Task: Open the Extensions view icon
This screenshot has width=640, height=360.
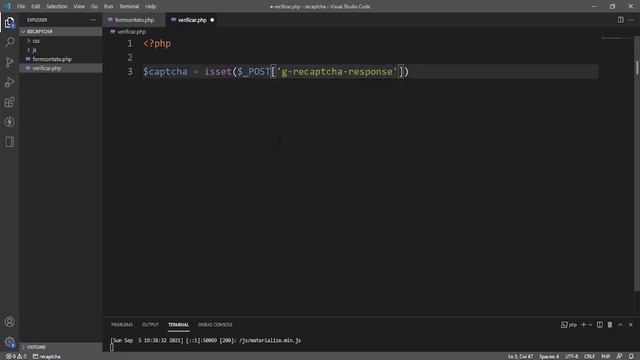Action: coord(9,102)
